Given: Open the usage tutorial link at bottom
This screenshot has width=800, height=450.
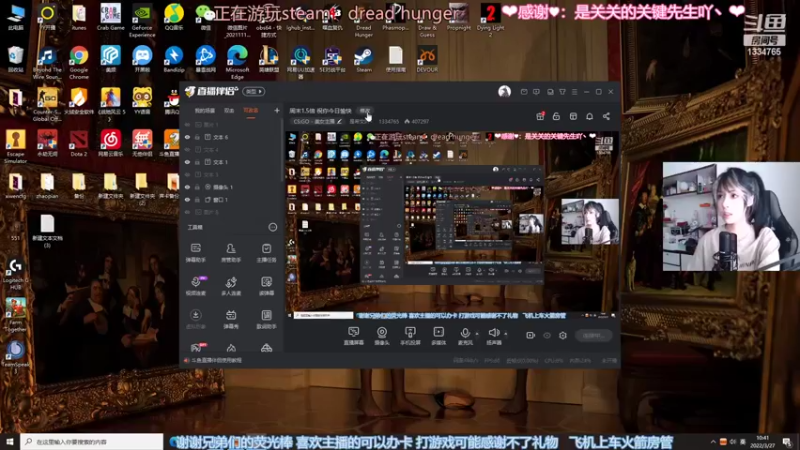Looking at the screenshot, I should (x=217, y=360).
